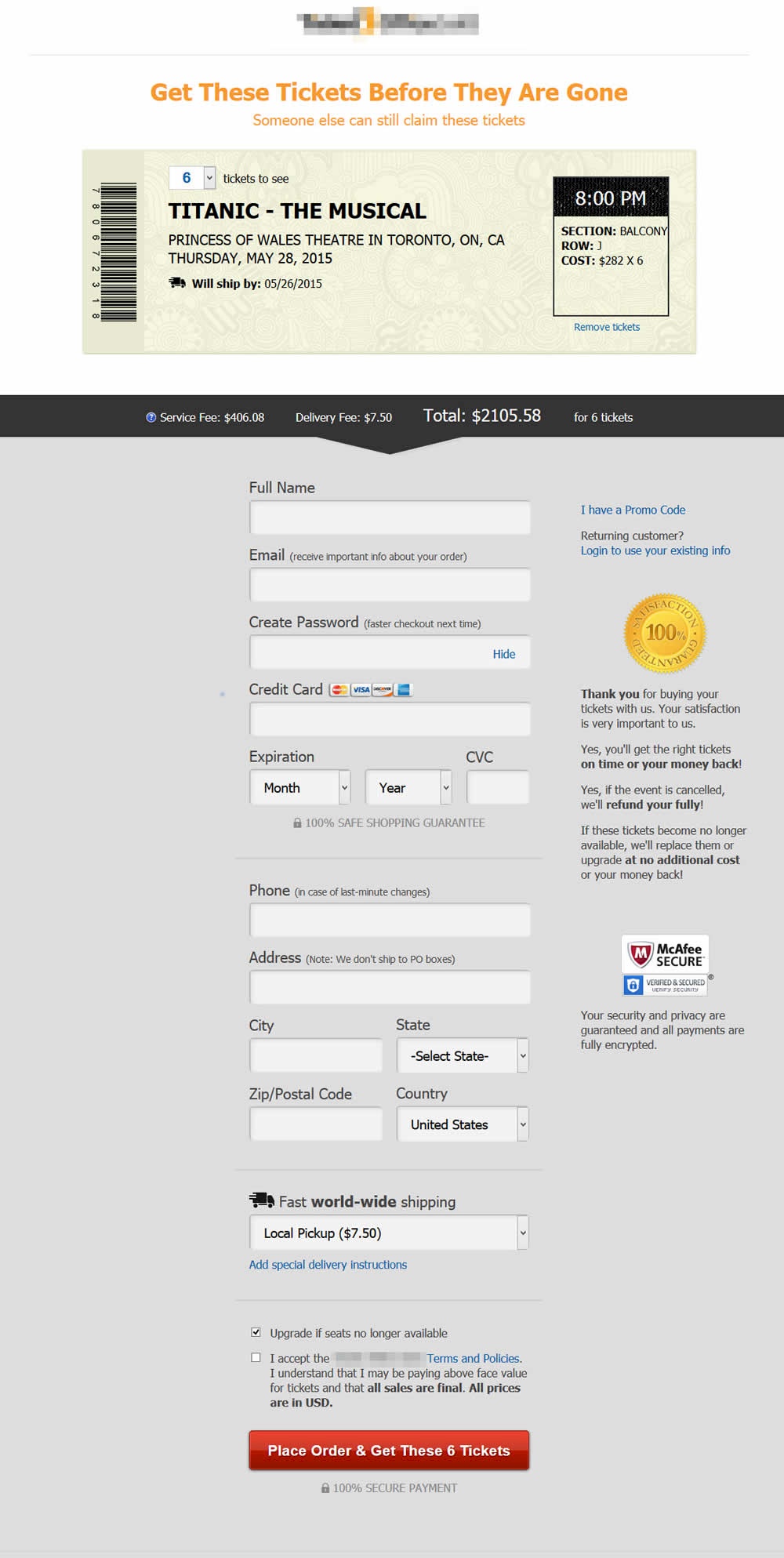Click the Service Fee help question icon
This screenshot has height=1558, width=784.
tap(151, 417)
